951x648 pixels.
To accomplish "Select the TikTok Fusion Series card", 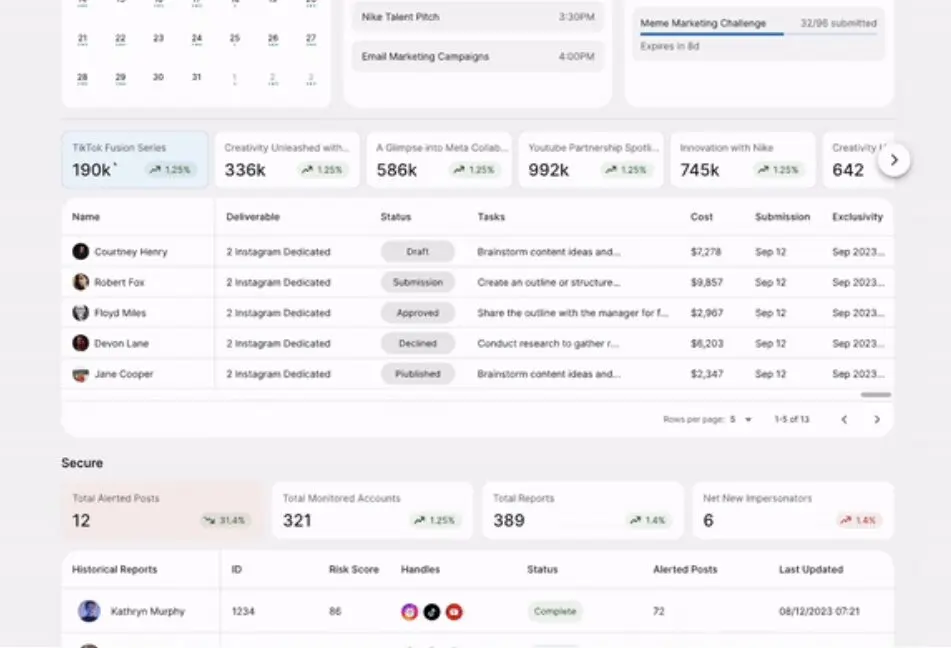I will point(135,160).
